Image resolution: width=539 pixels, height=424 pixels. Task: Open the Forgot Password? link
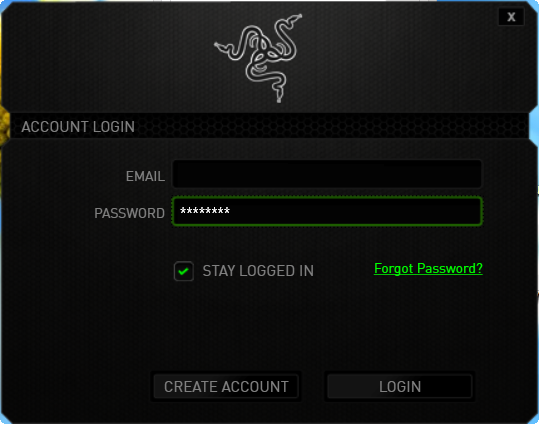tap(428, 269)
